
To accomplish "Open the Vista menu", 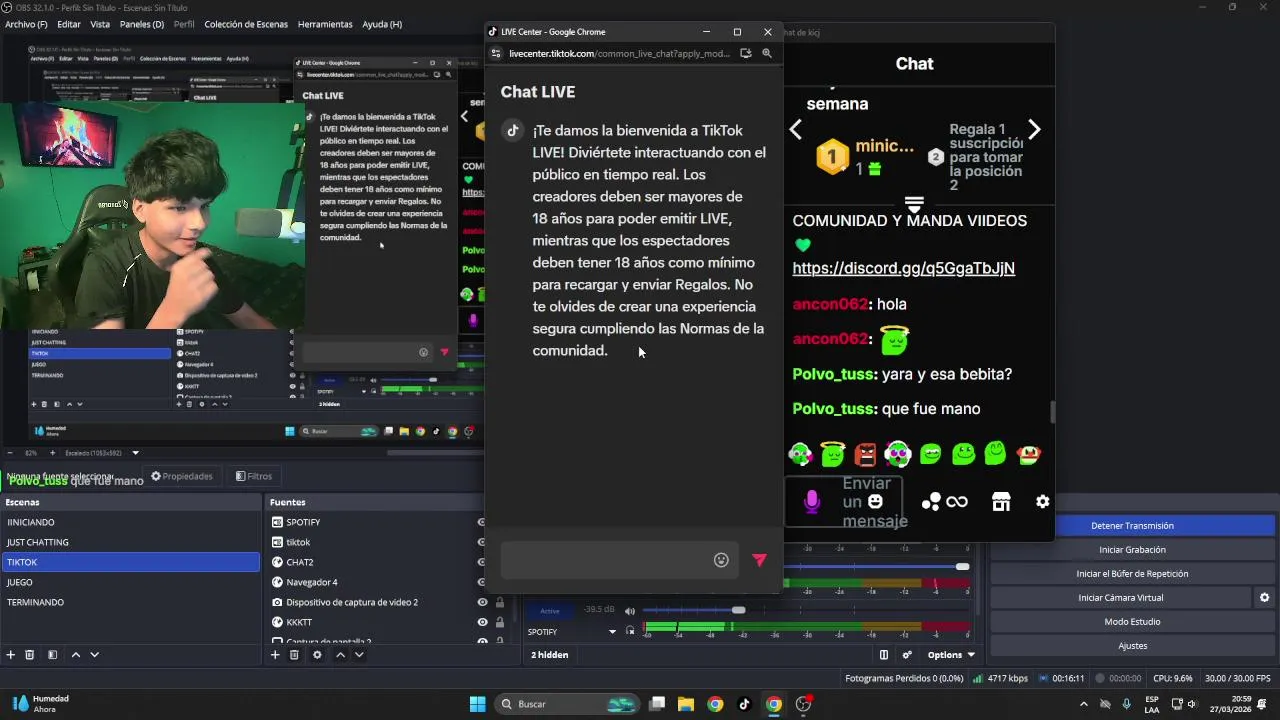I will 100,24.
